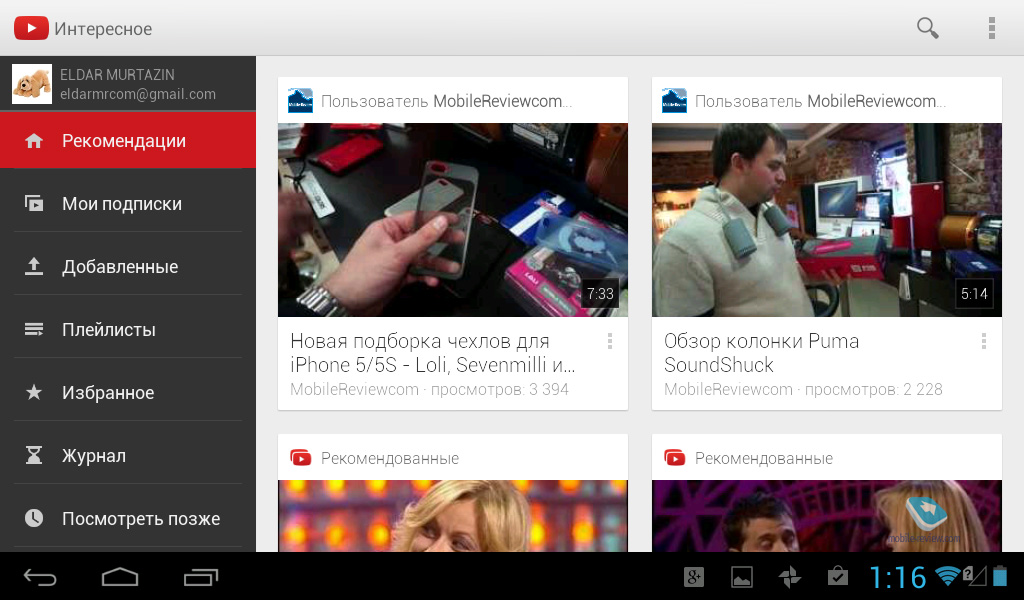Viewport: 1024px width, 600px height.
Task: Open the Google+ notification icon
Action: pyautogui.click(x=694, y=577)
